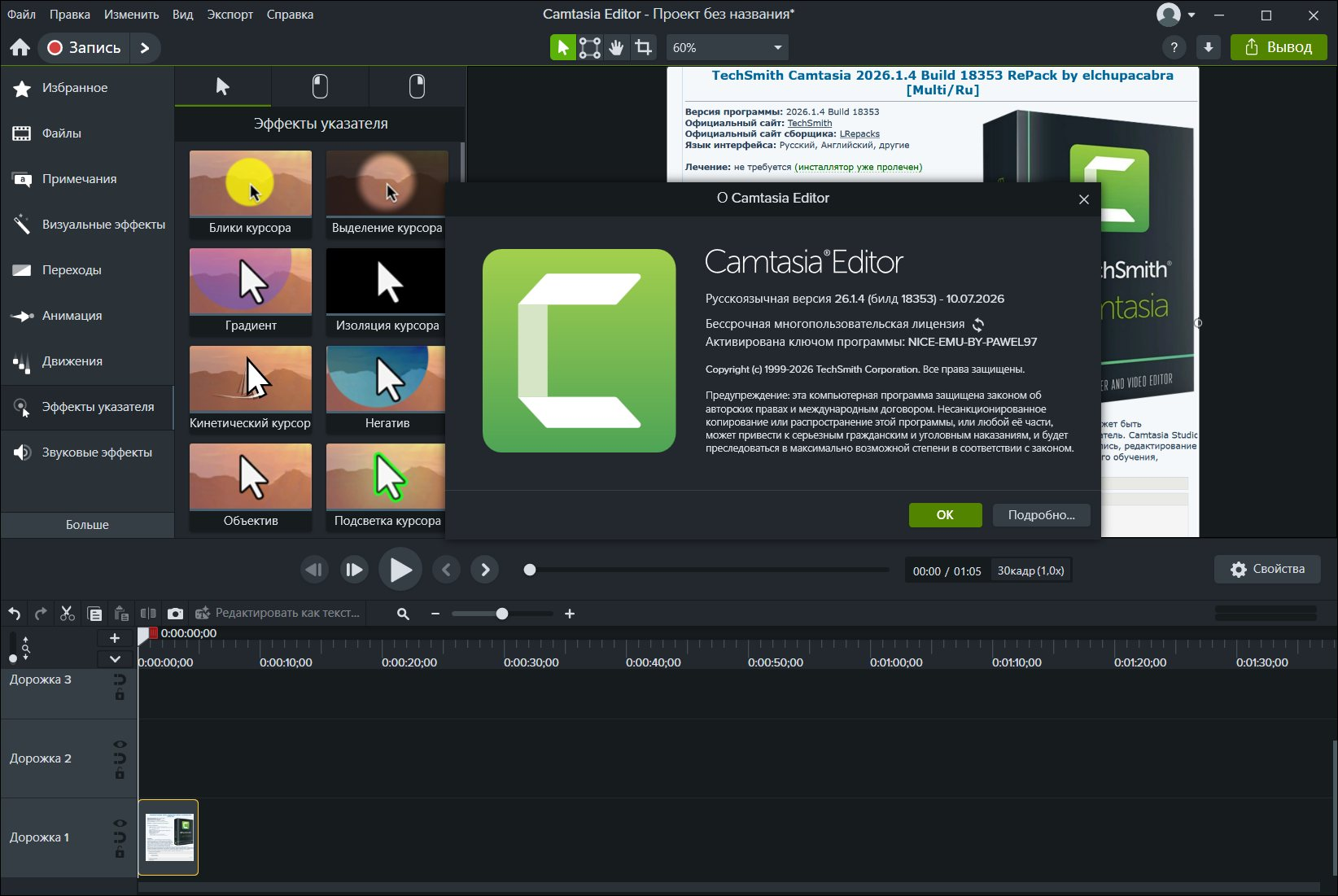This screenshot has height=896, width=1338.
Task: Activate the Select (arrow) canvas tool
Action: pyautogui.click(x=562, y=47)
